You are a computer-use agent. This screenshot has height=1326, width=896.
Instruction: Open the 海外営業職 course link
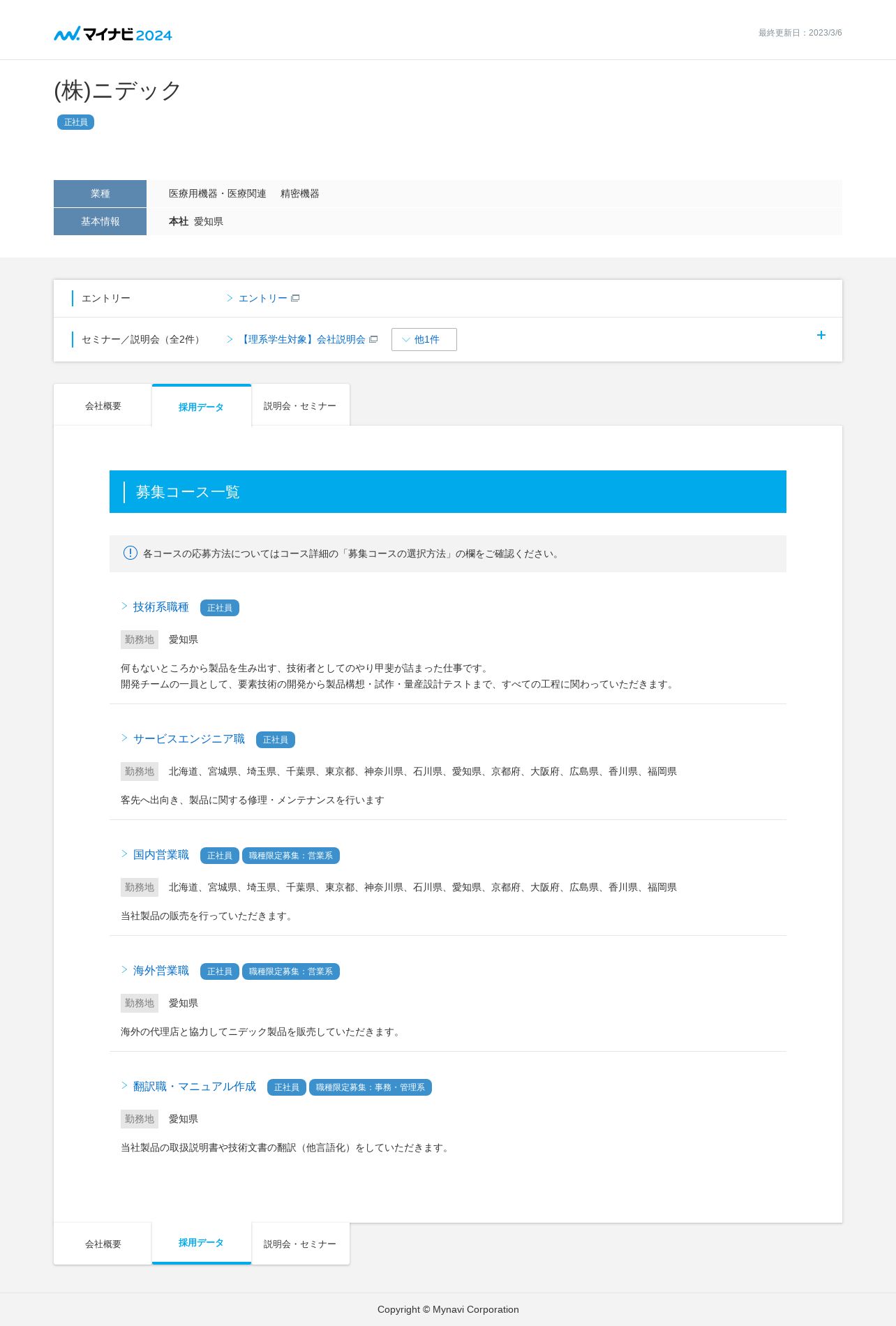pyautogui.click(x=161, y=971)
